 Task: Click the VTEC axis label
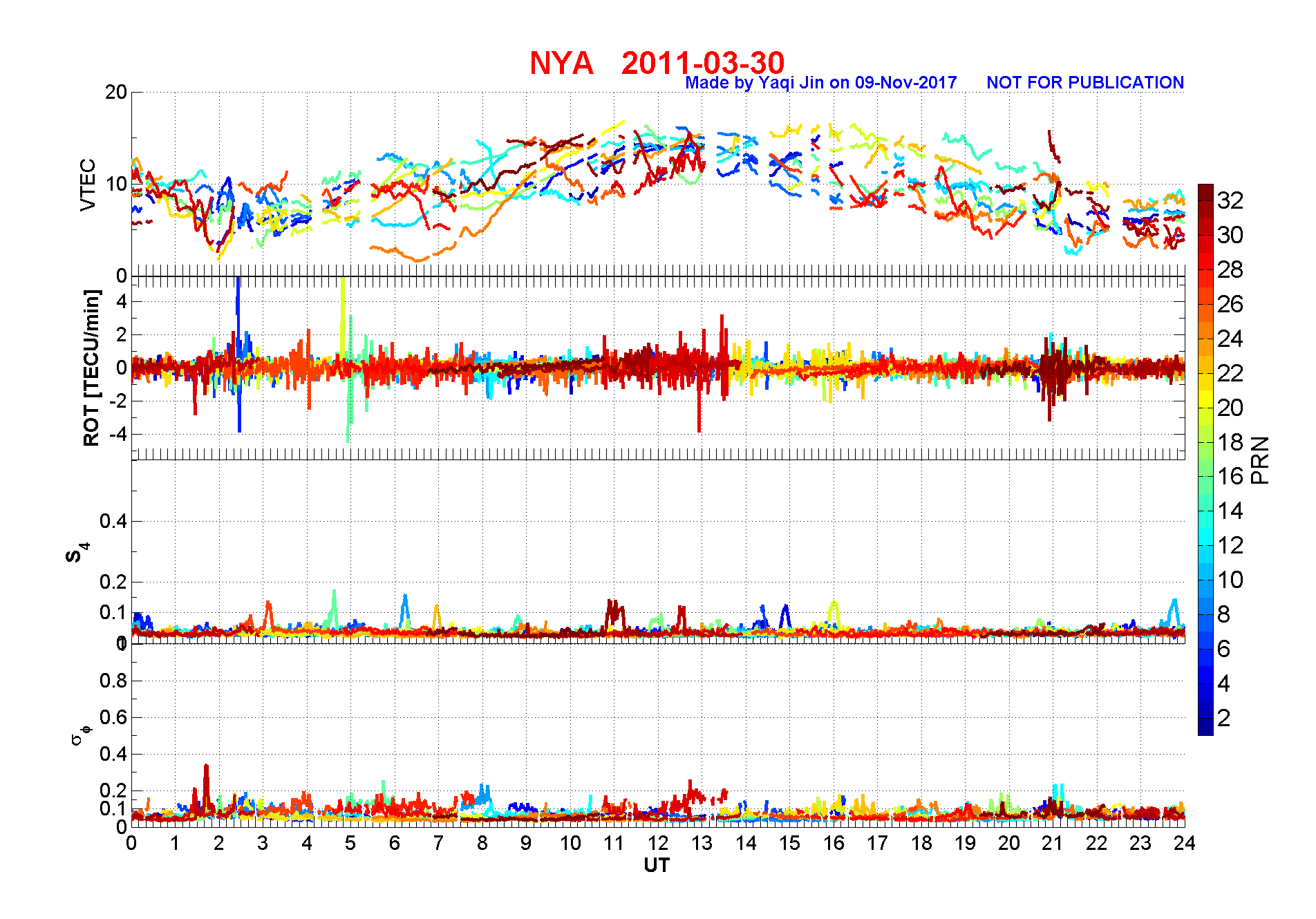point(88,184)
